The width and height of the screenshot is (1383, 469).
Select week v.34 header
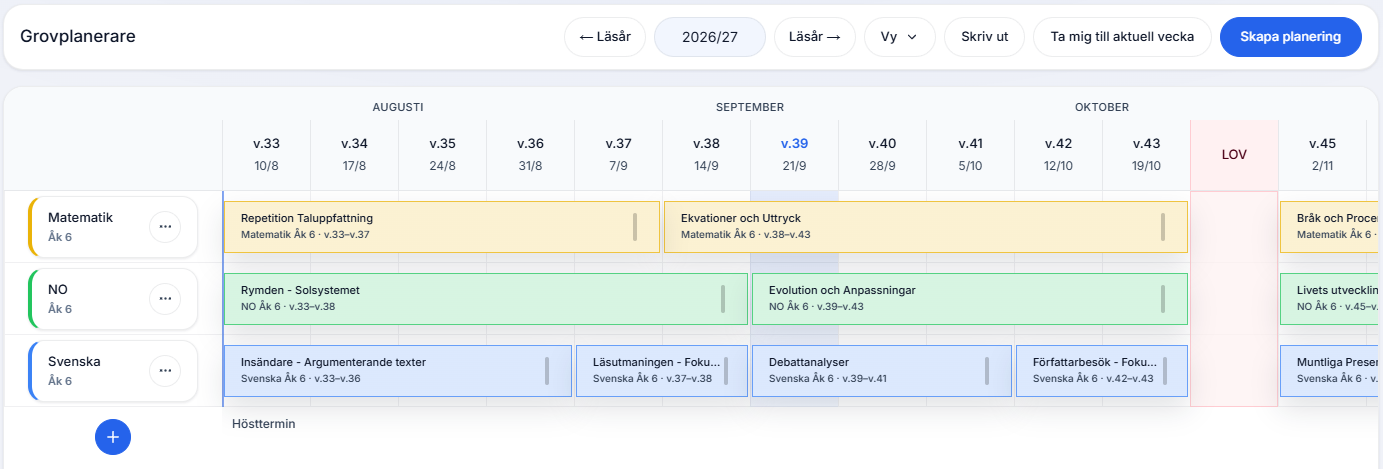[355, 155]
